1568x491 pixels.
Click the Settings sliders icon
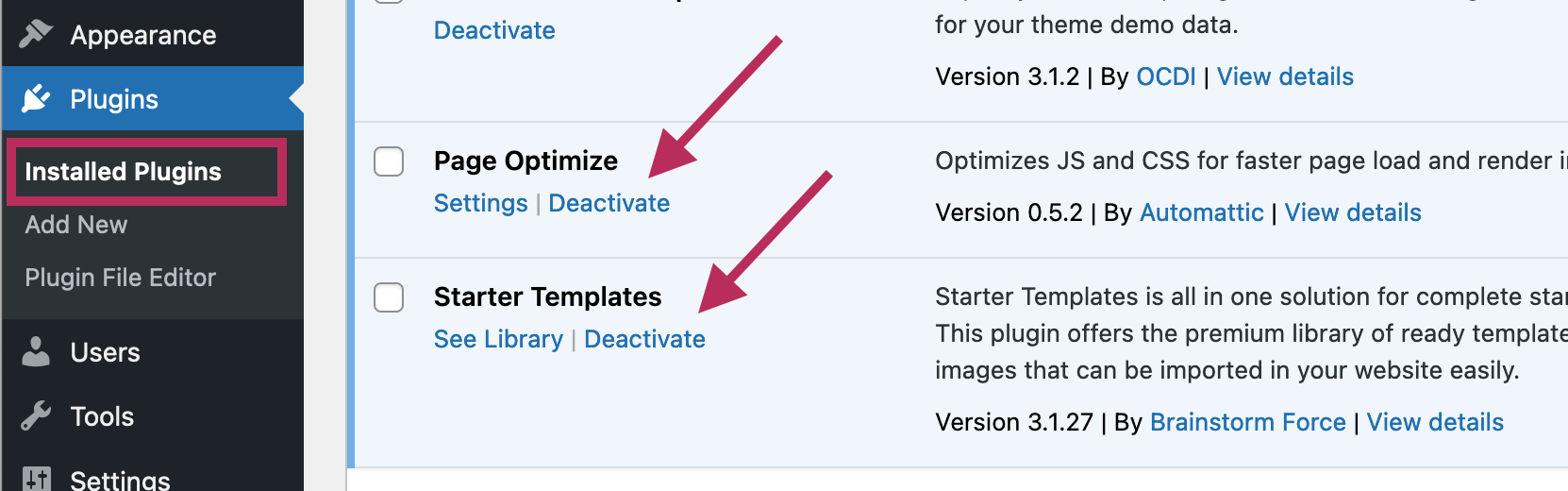(36, 479)
